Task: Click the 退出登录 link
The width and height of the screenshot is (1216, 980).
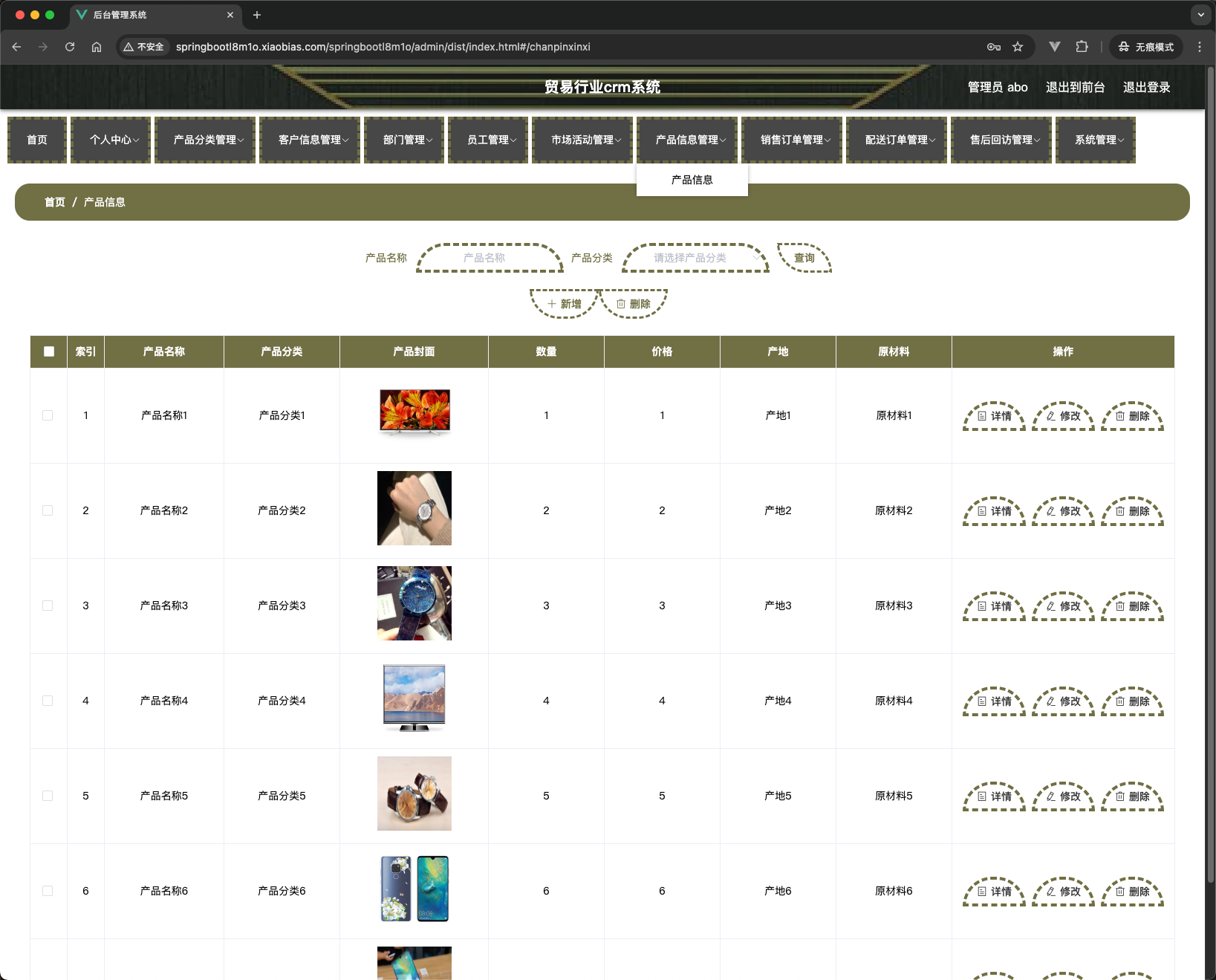Action: (x=1146, y=87)
